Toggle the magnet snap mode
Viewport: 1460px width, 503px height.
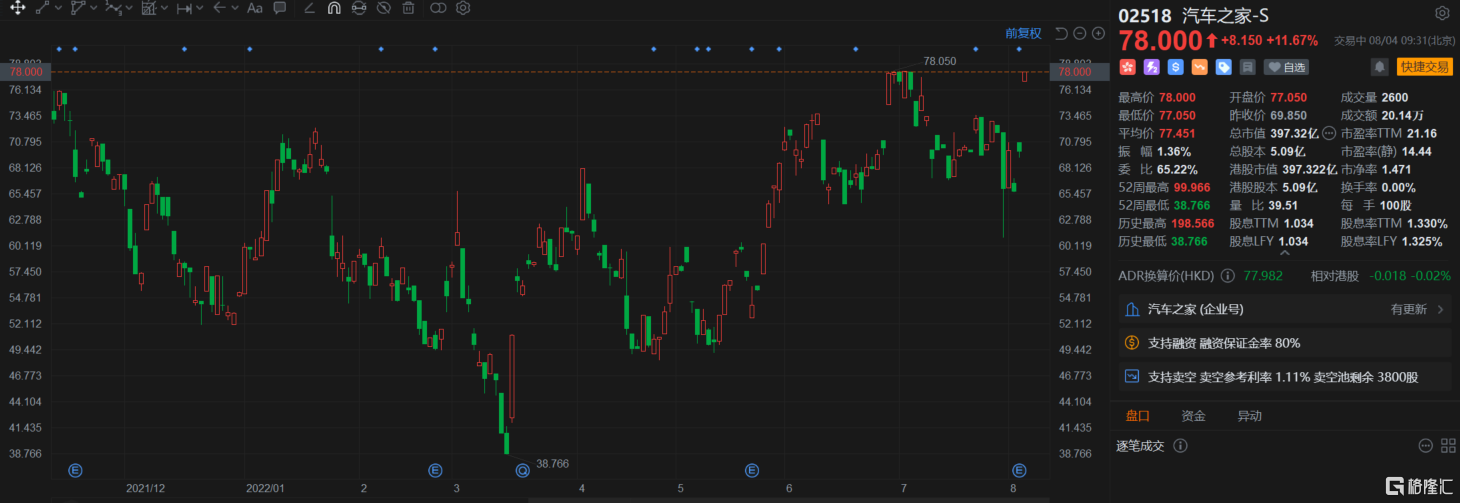(334, 8)
